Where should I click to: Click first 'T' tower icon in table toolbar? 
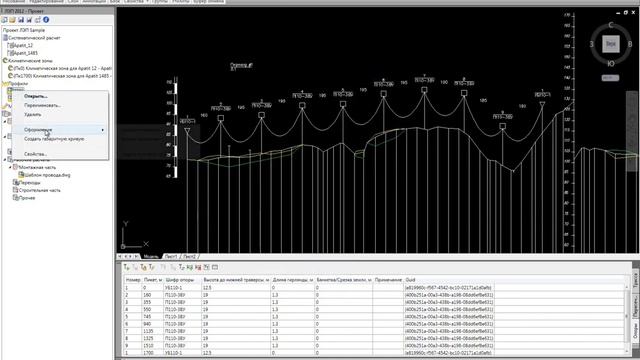tap(127, 267)
